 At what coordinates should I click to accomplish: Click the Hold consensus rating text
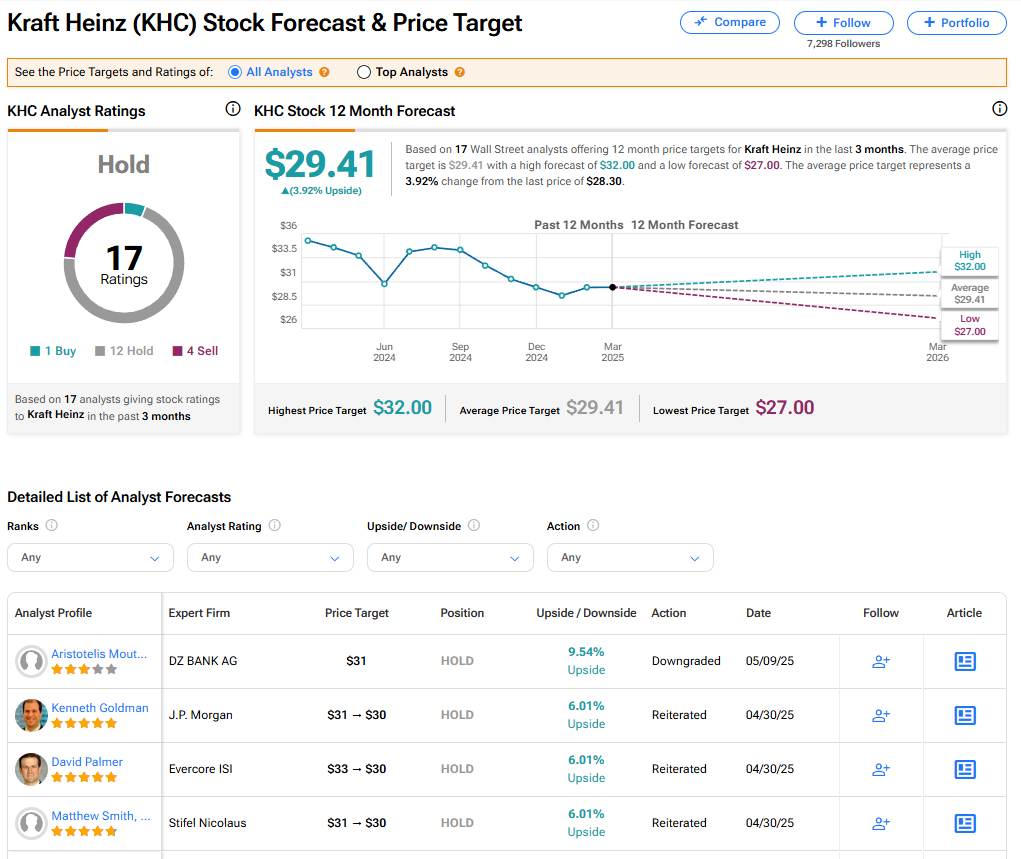tap(124, 165)
